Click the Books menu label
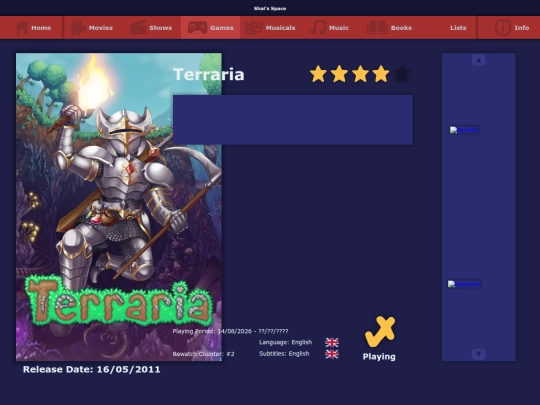 (x=401, y=28)
